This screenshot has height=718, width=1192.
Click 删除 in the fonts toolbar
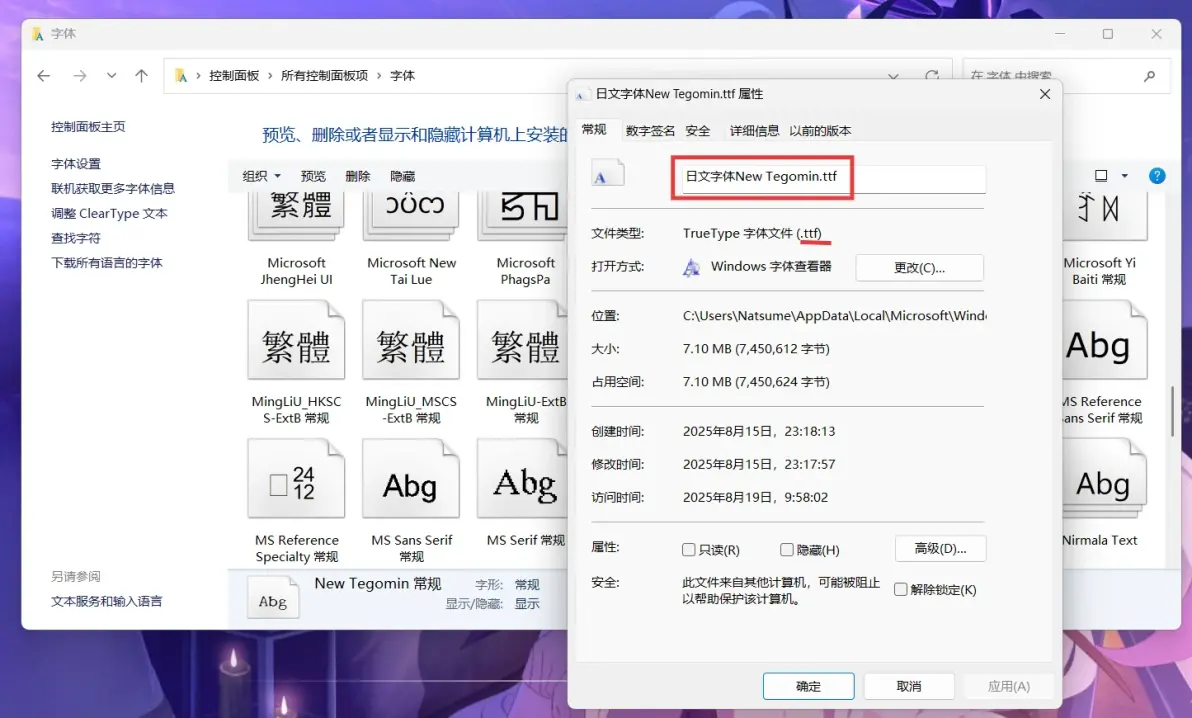(357, 176)
